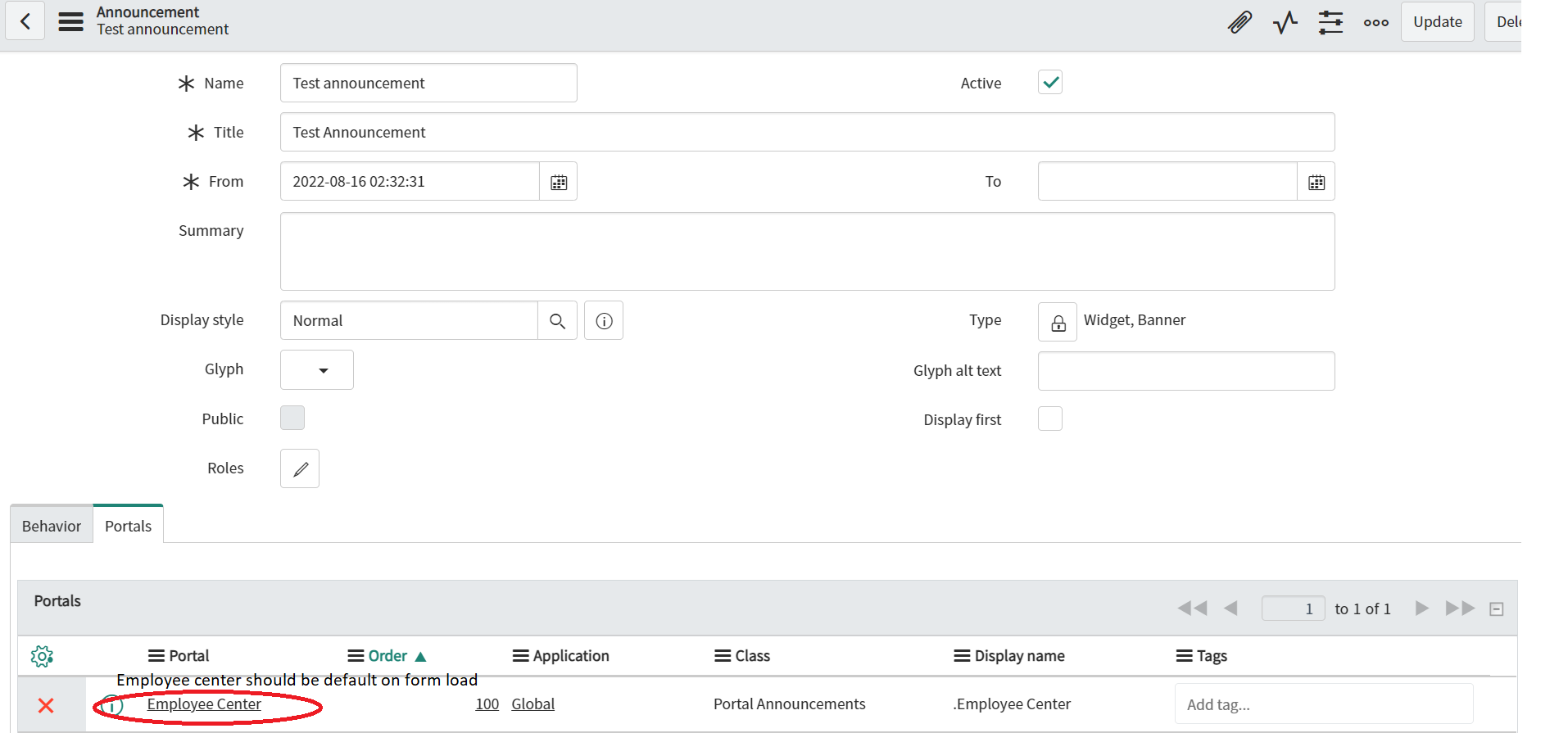Open Display name column options menu icon
This screenshot has height=733, width=1568.
pyautogui.click(x=962, y=656)
